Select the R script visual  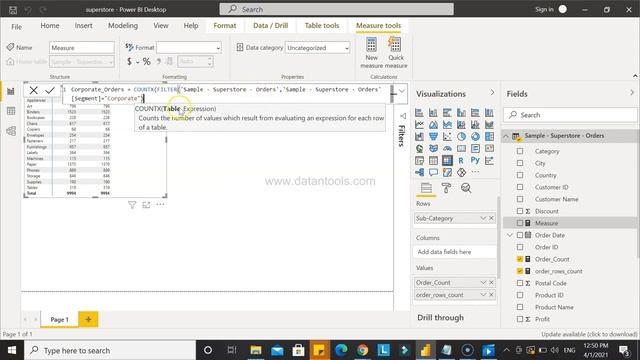pos(461,160)
